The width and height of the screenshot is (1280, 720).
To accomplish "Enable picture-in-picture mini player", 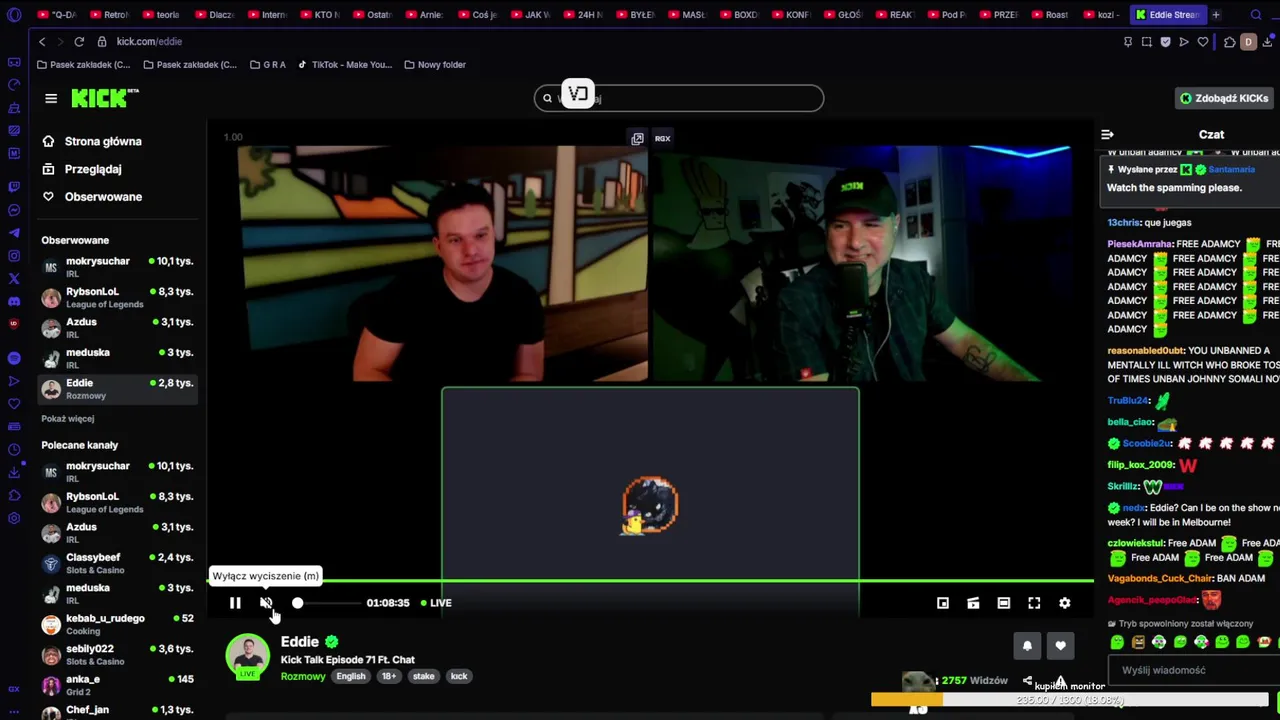I will (x=943, y=603).
